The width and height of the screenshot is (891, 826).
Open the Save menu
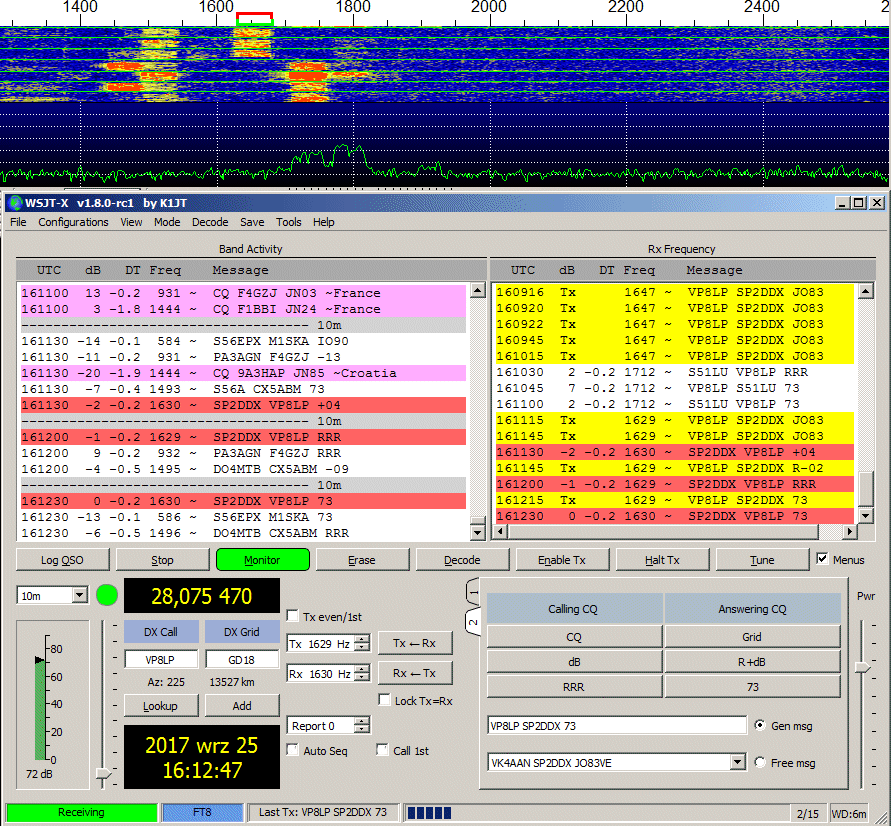click(x=252, y=222)
